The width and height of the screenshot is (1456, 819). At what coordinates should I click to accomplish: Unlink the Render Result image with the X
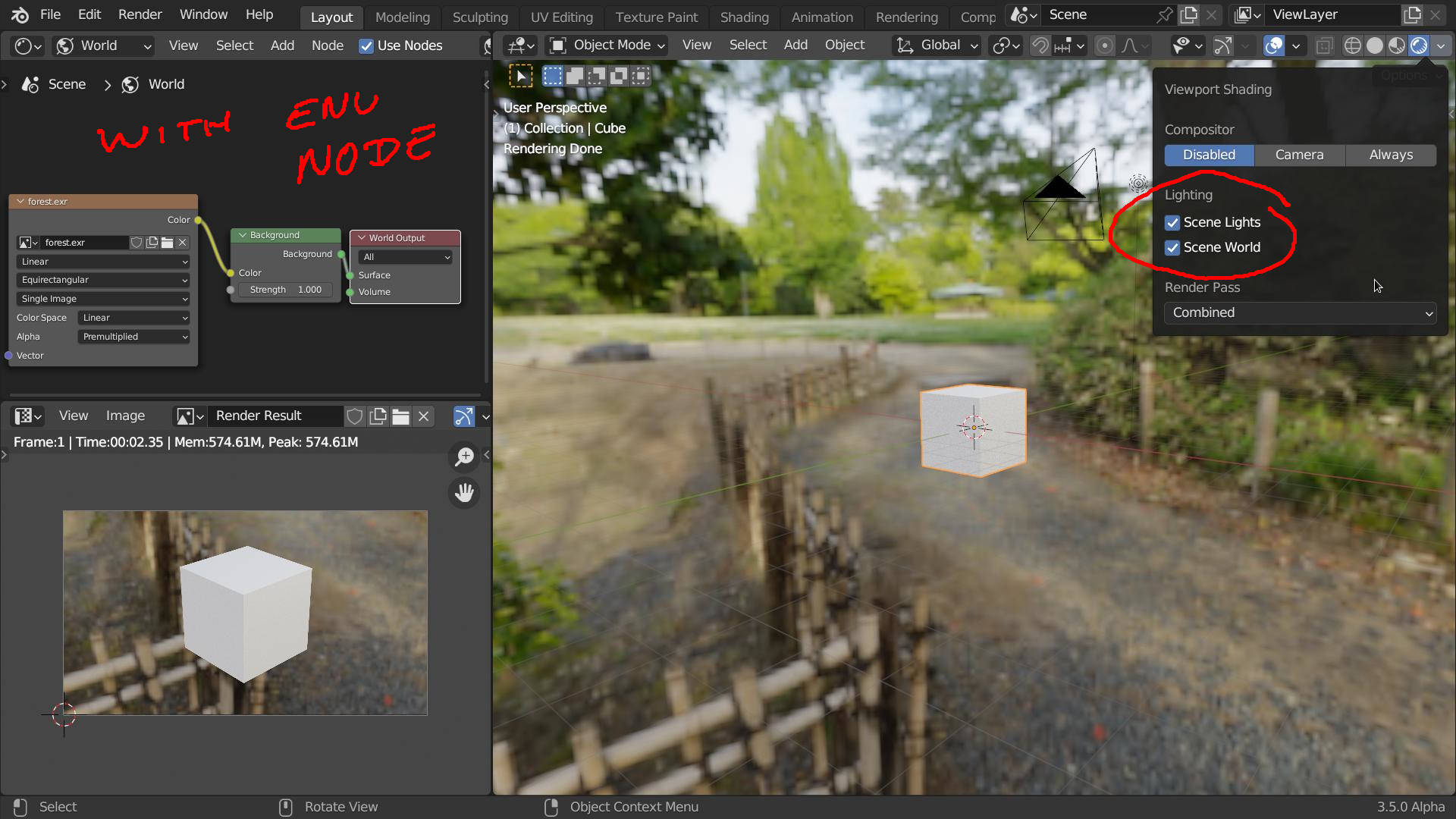point(423,416)
